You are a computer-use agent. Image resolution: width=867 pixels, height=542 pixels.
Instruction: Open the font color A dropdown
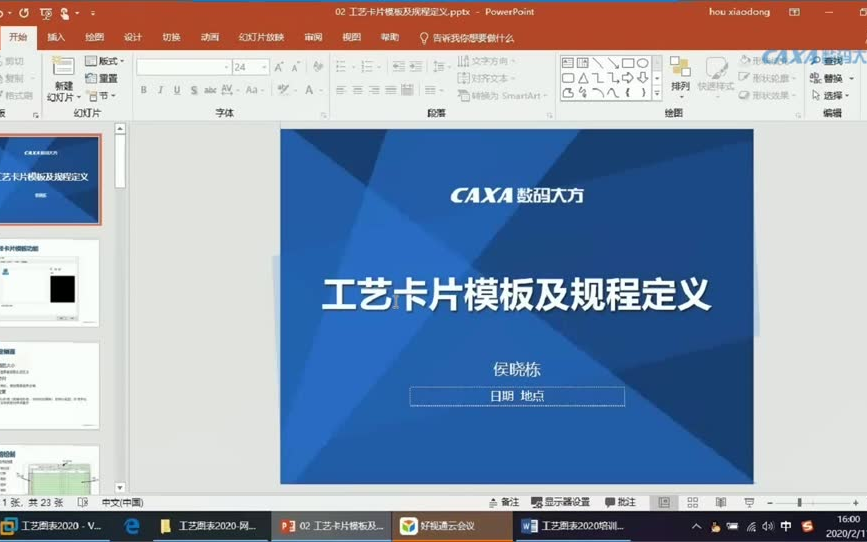[311, 90]
